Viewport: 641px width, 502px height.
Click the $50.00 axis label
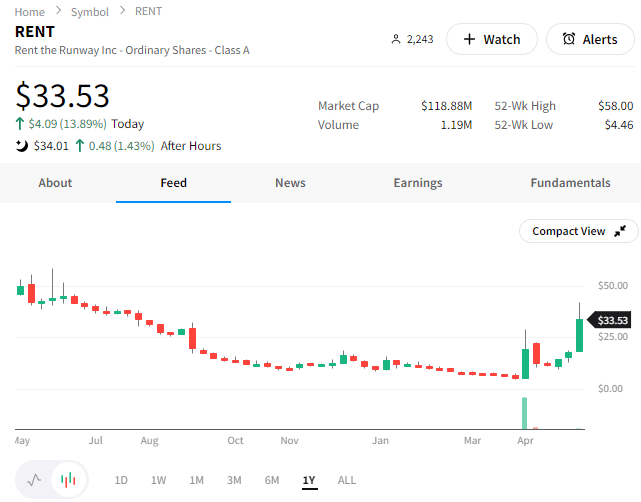pos(612,285)
